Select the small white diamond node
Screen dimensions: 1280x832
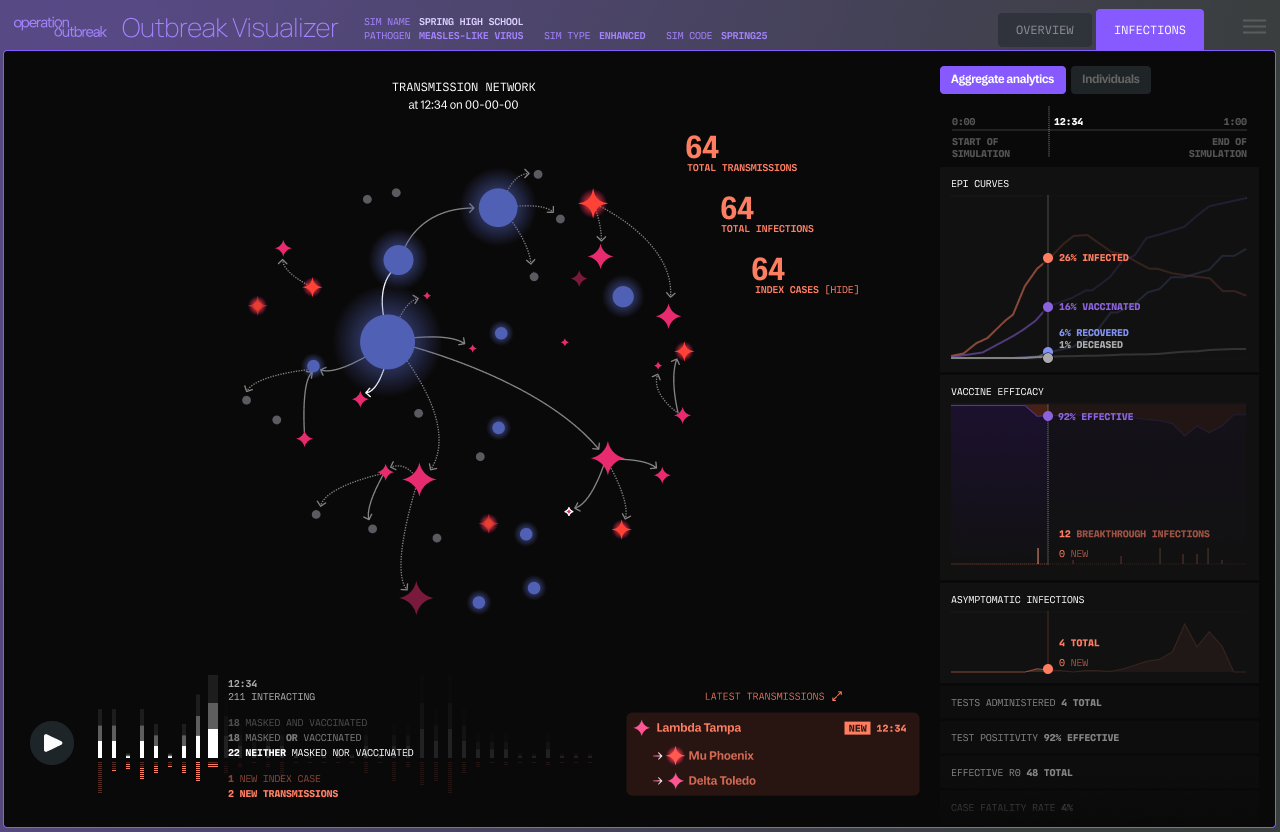click(x=569, y=511)
